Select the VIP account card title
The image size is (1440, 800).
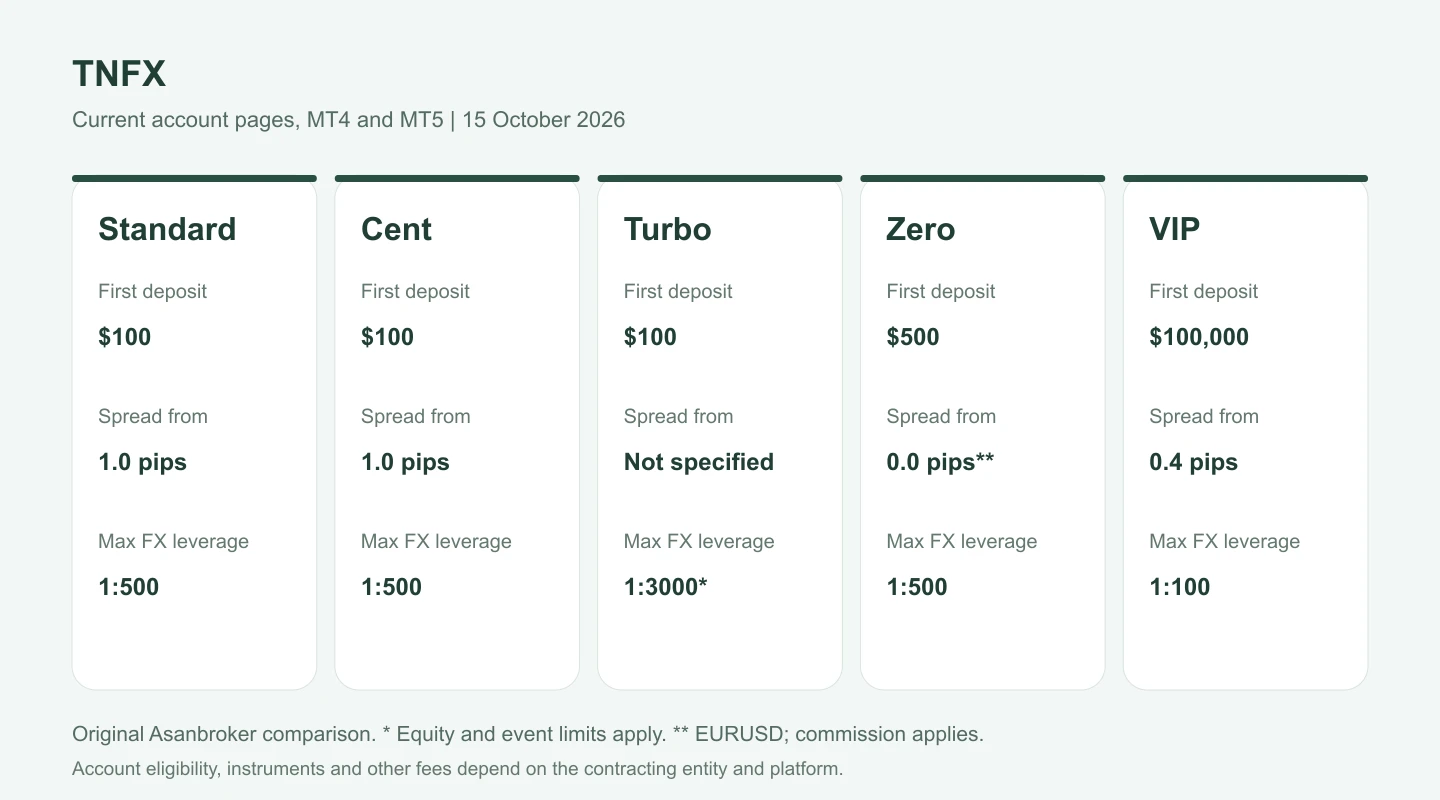[x=1174, y=229]
